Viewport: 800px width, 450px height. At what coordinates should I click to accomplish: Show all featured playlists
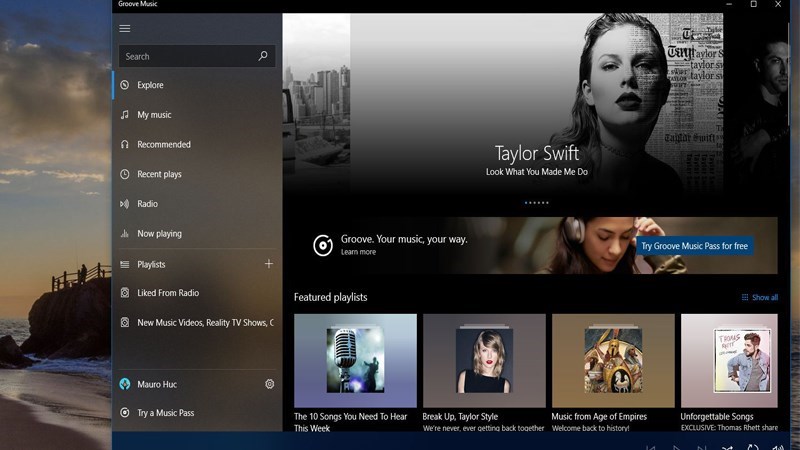click(759, 297)
